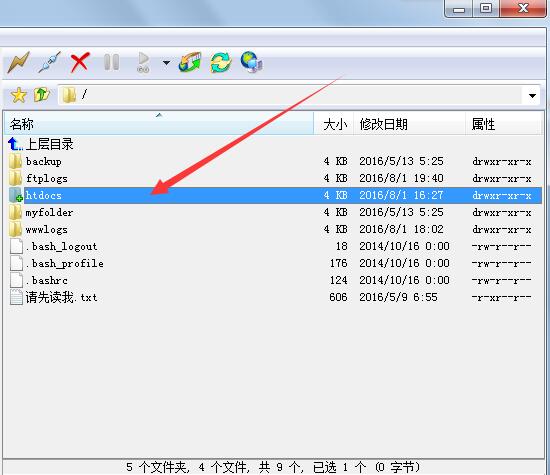Select the wwwlogs folder
This screenshot has height=475, width=550.
tap(46, 230)
